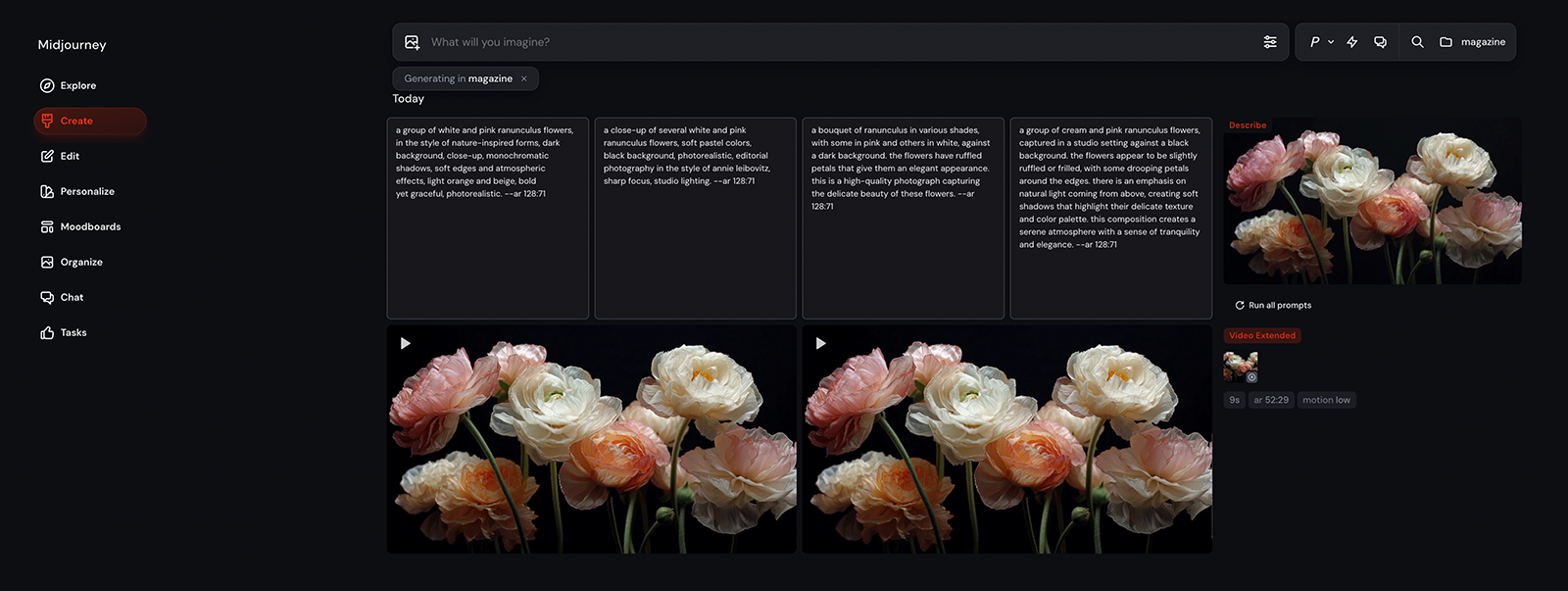This screenshot has width=1568, height=591.
Task: Play the second ranunculus video
Action: click(820, 343)
